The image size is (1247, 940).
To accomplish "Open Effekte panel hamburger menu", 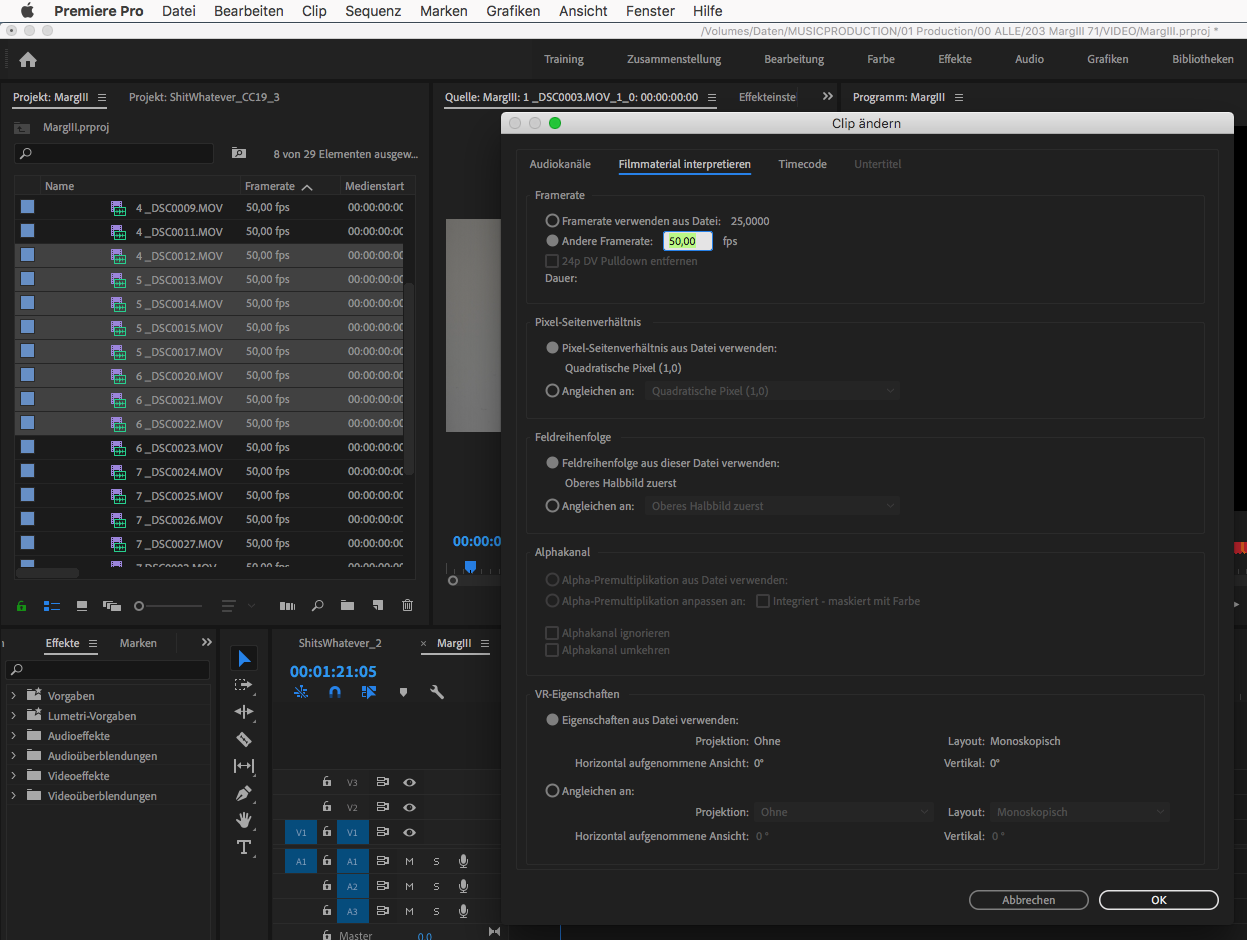I will coord(93,643).
